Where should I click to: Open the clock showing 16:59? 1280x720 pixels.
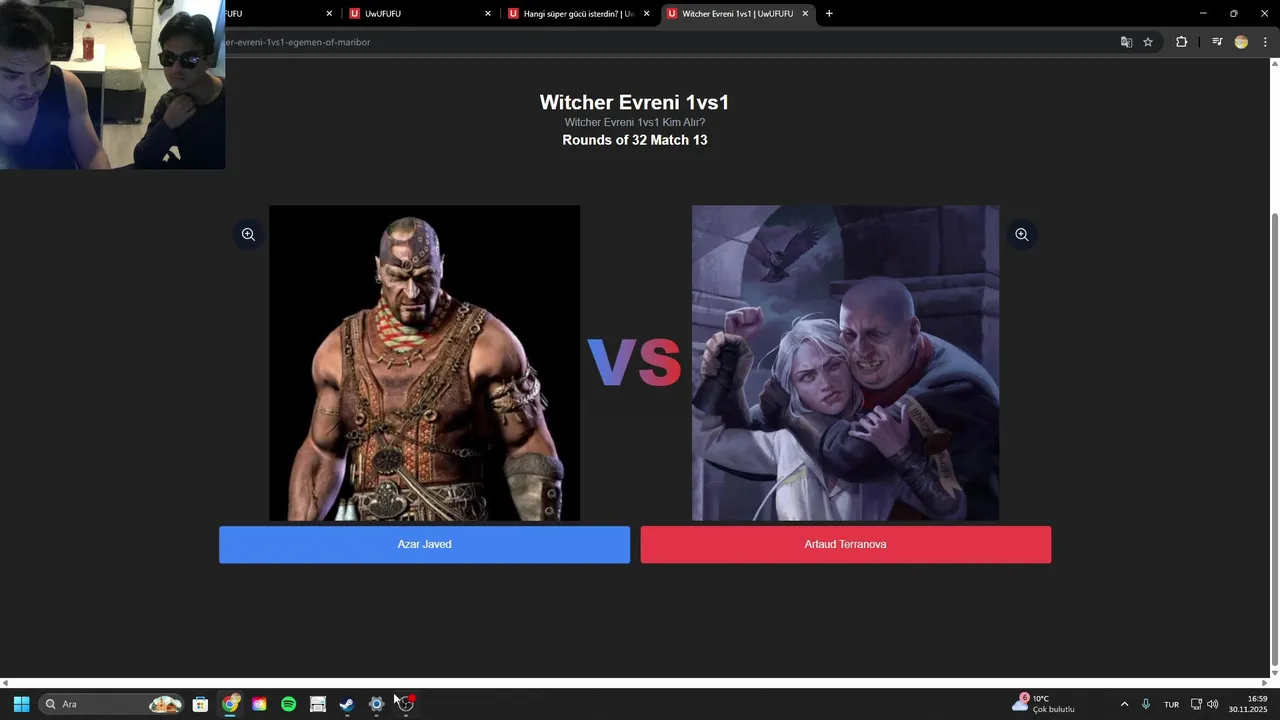click(x=1248, y=704)
